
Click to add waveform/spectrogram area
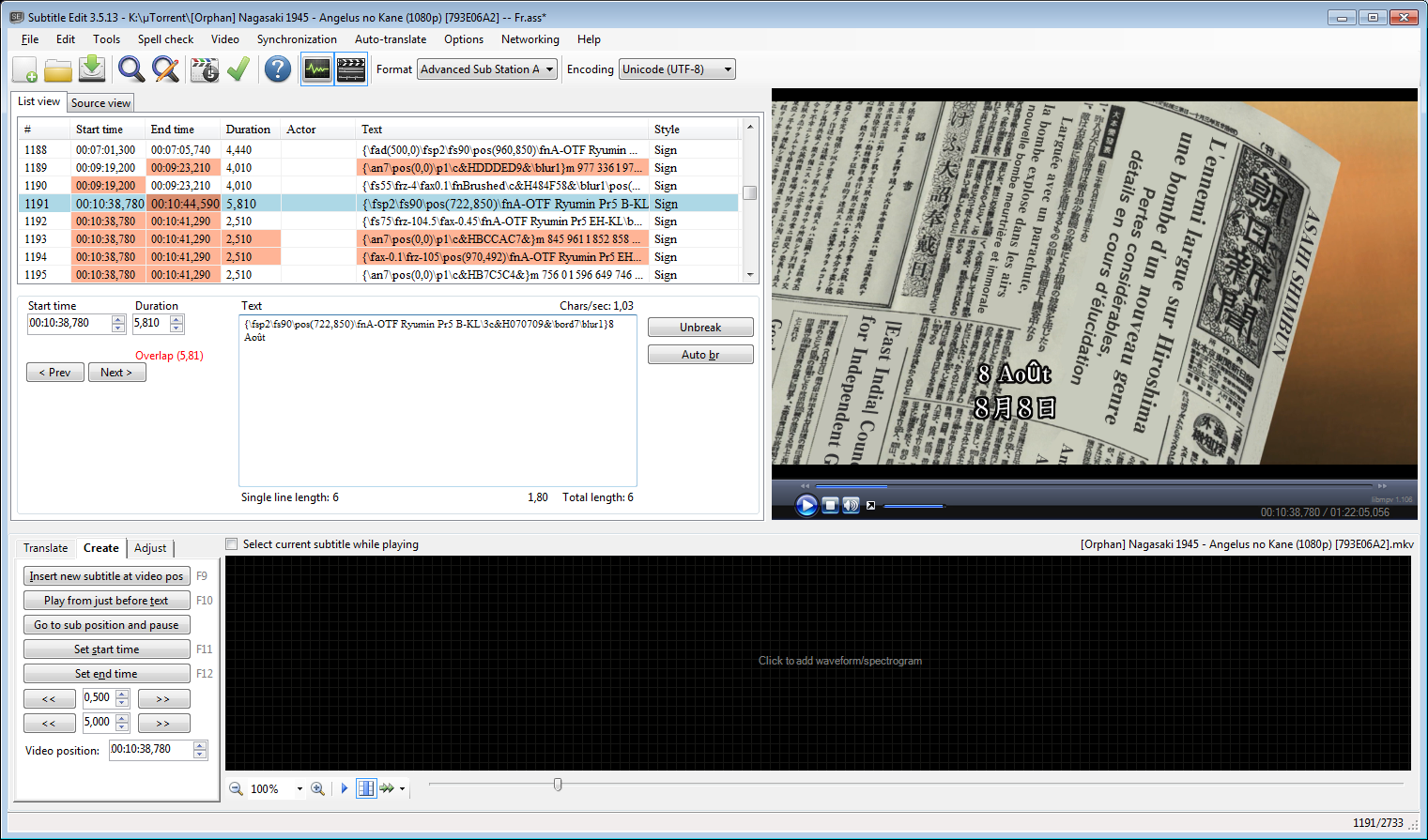click(818, 663)
